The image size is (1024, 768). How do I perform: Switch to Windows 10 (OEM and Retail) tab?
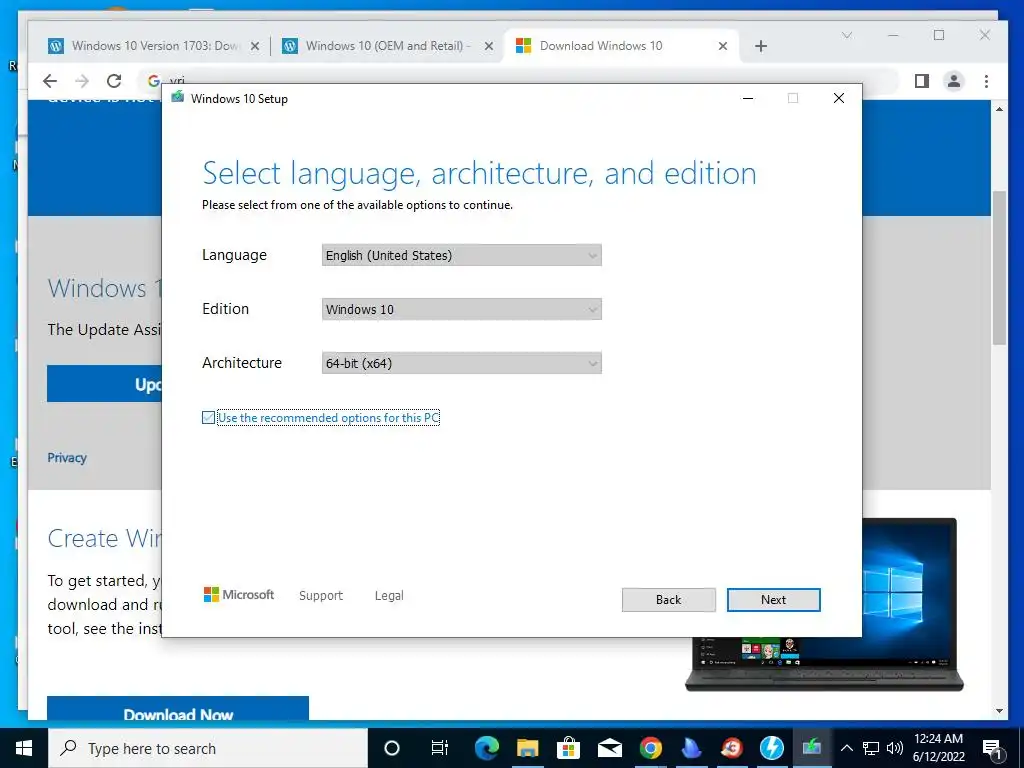[x=387, y=46]
